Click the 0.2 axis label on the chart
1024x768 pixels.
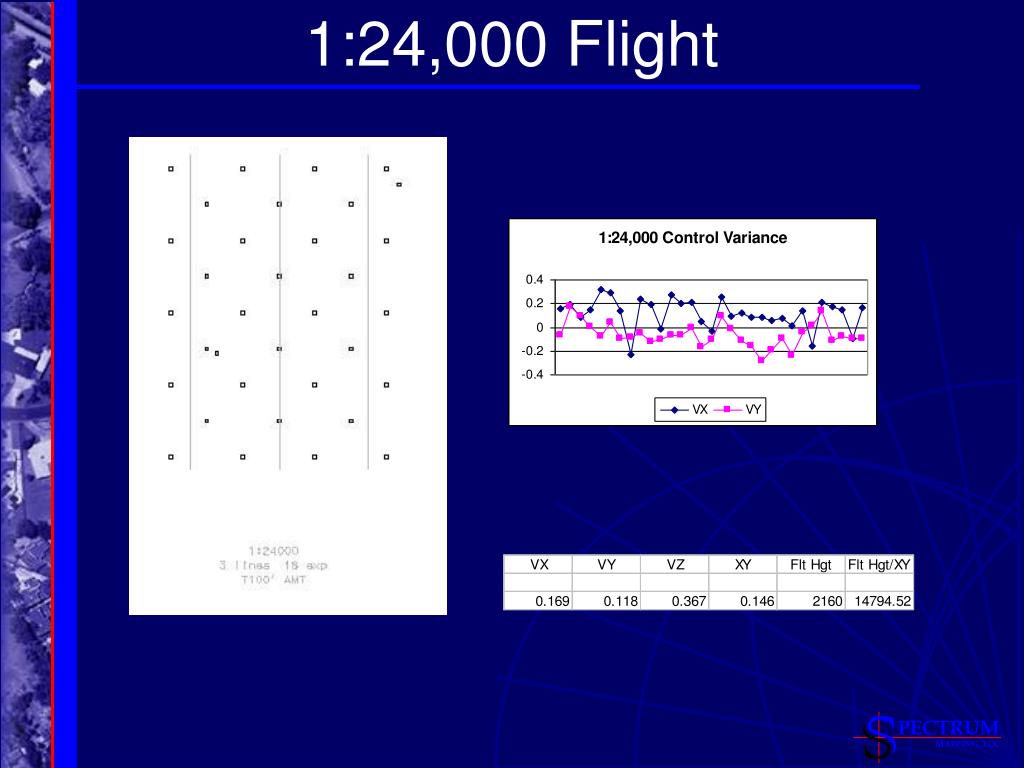pyautogui.click(x=534, y=304)
